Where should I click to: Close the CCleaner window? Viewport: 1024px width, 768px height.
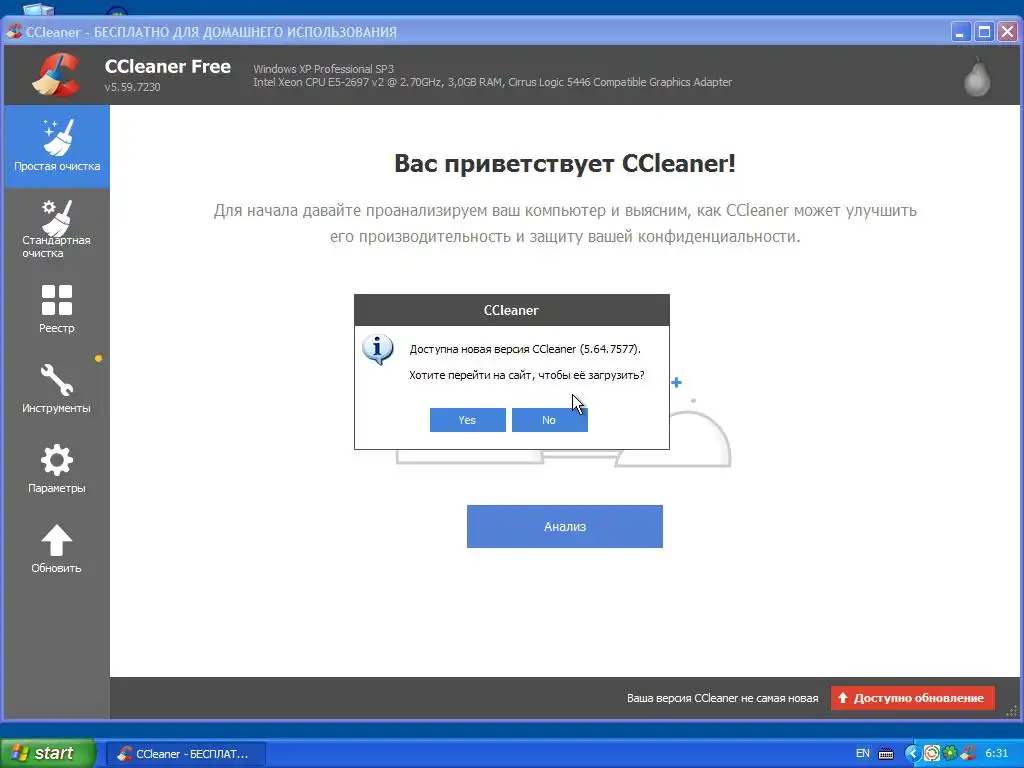1008,32
